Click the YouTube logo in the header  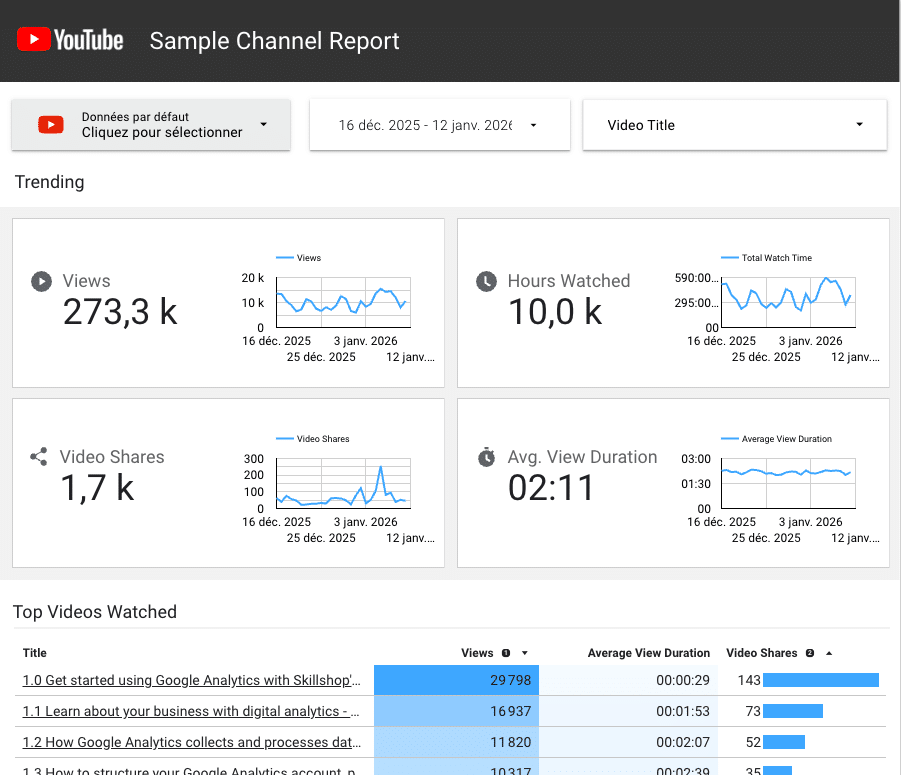coord(70,40)
